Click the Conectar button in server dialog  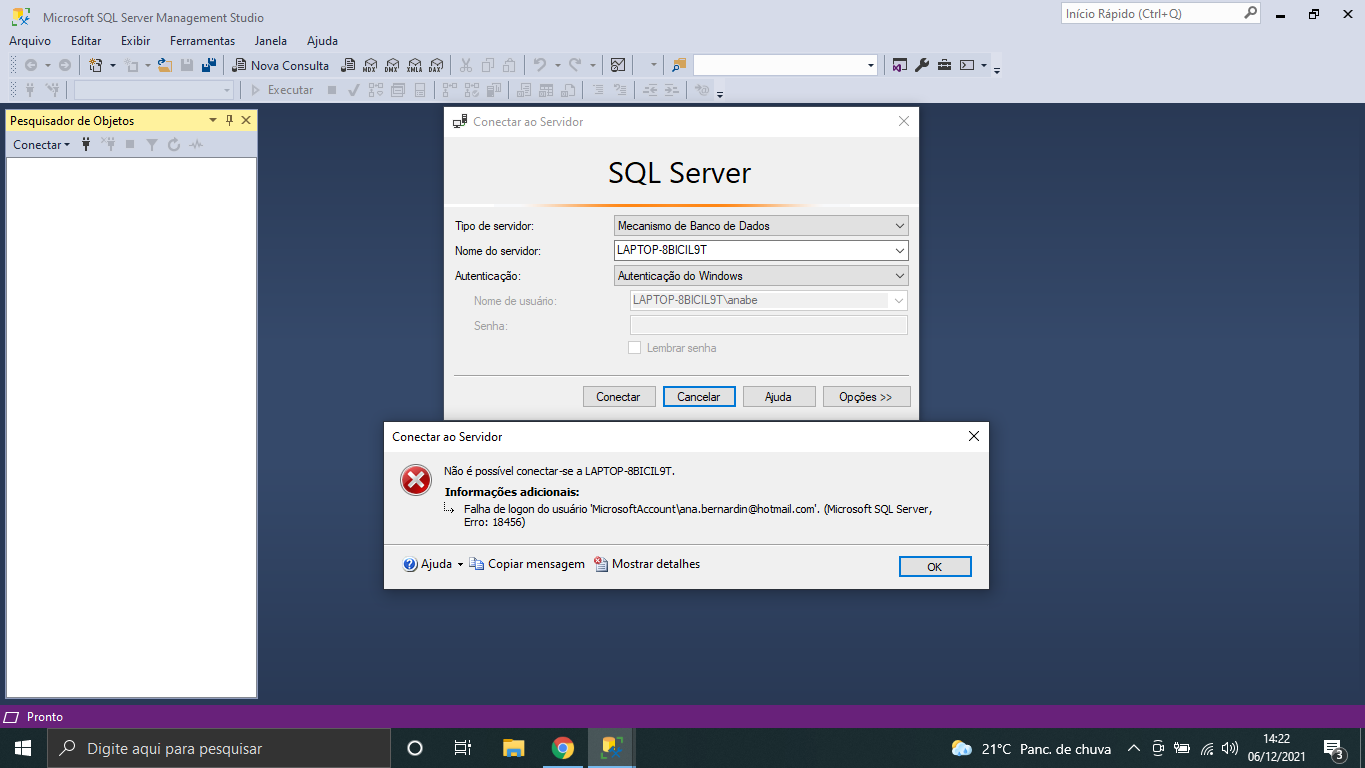[618, 397]
